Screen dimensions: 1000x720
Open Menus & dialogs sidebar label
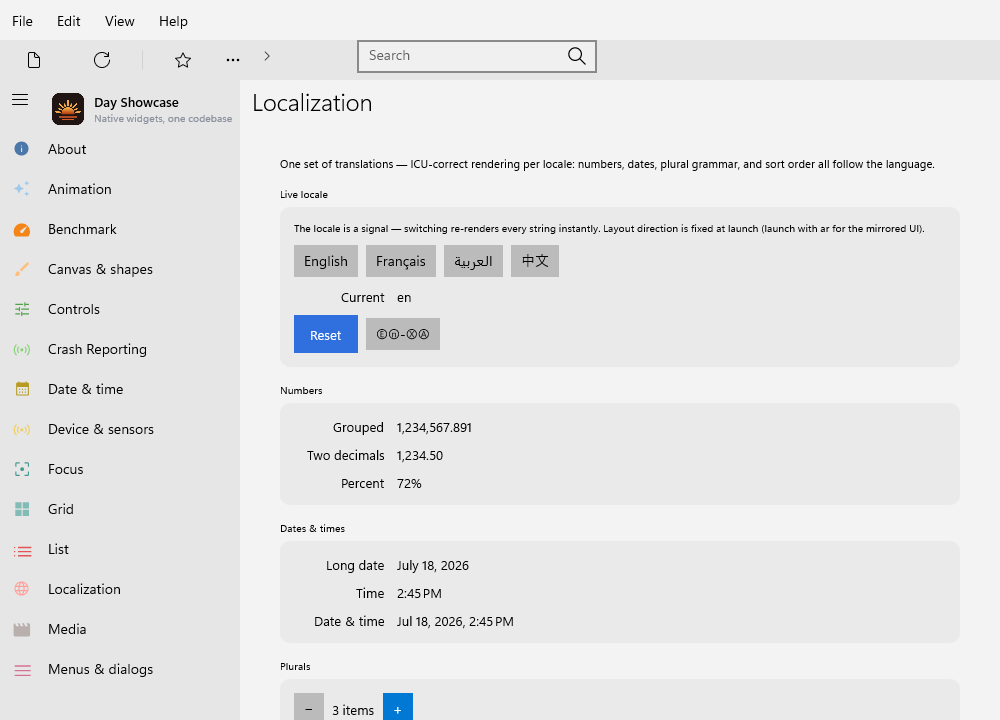(x=100, y=670)
